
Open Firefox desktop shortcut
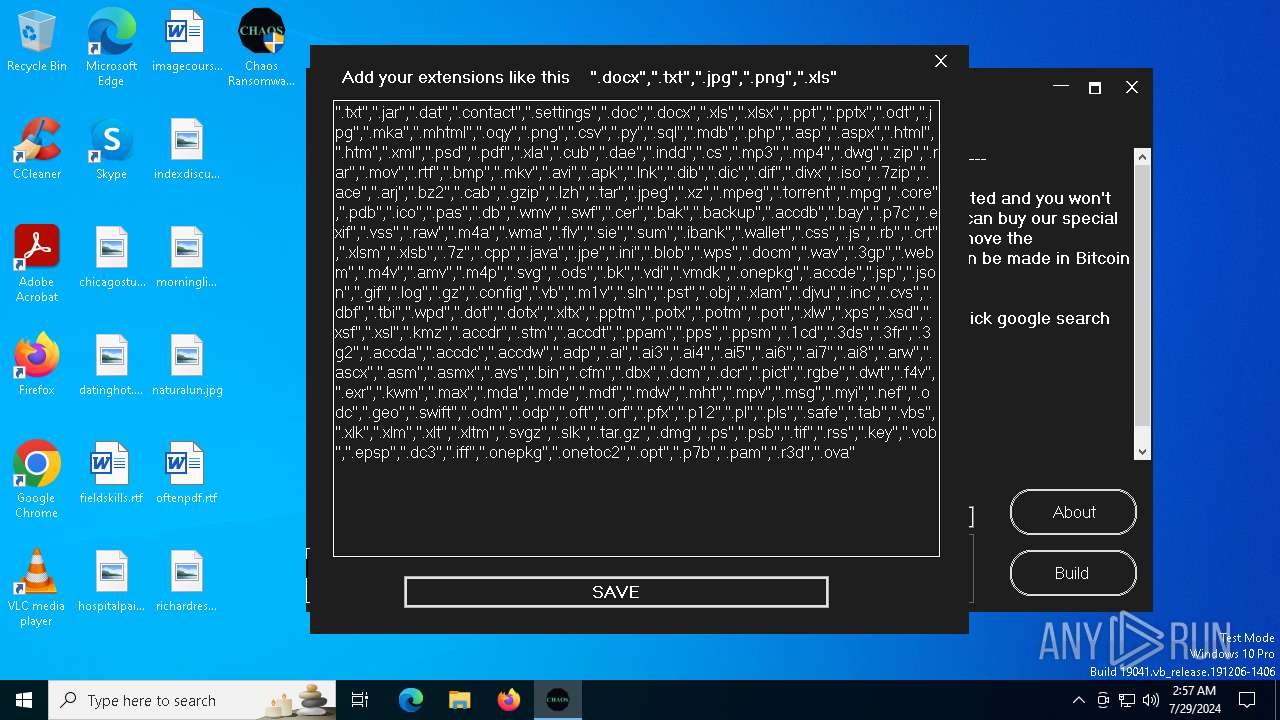tap(36, 365)
